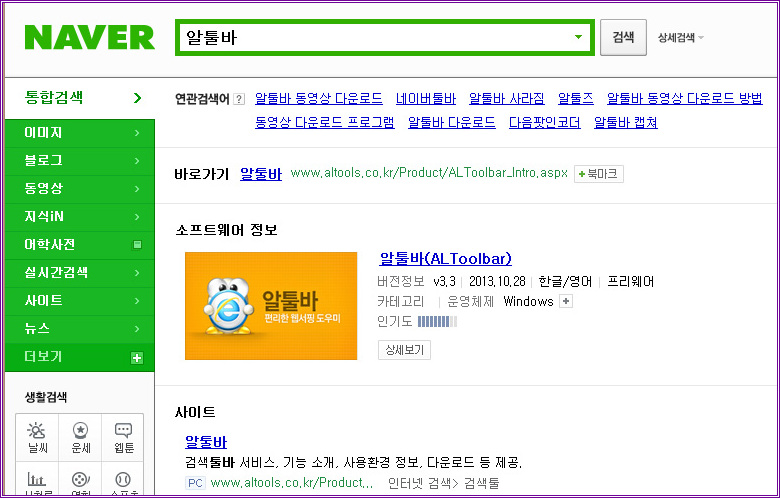Viewport: 780px width, 498px height.
Task: Open the green www.altools.co.kr/Product... site URL
Action: point(292,483)
